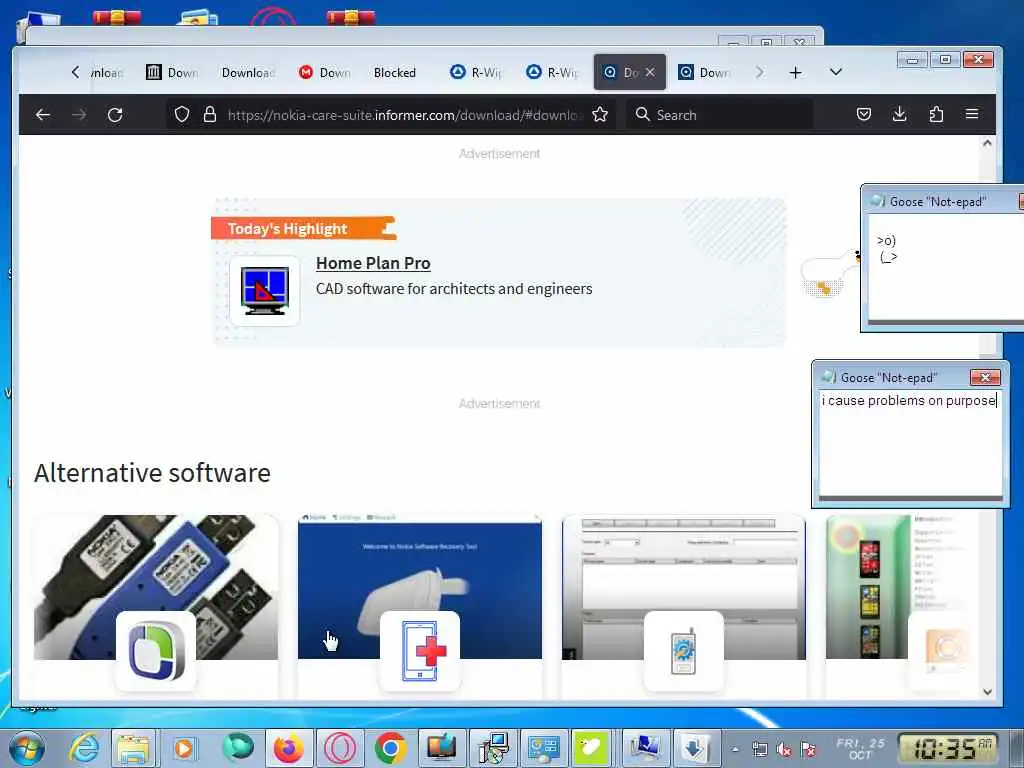Open Opera browser from the taskbar

[340, 748]
